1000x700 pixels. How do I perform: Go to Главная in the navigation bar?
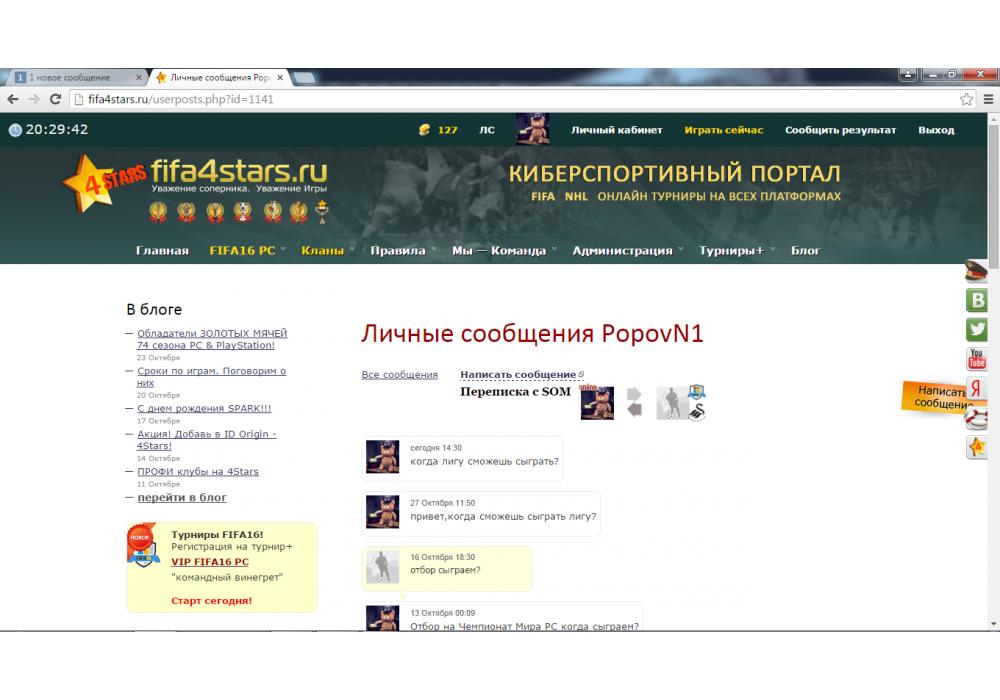pyautogui.click(x=162, y=250)
